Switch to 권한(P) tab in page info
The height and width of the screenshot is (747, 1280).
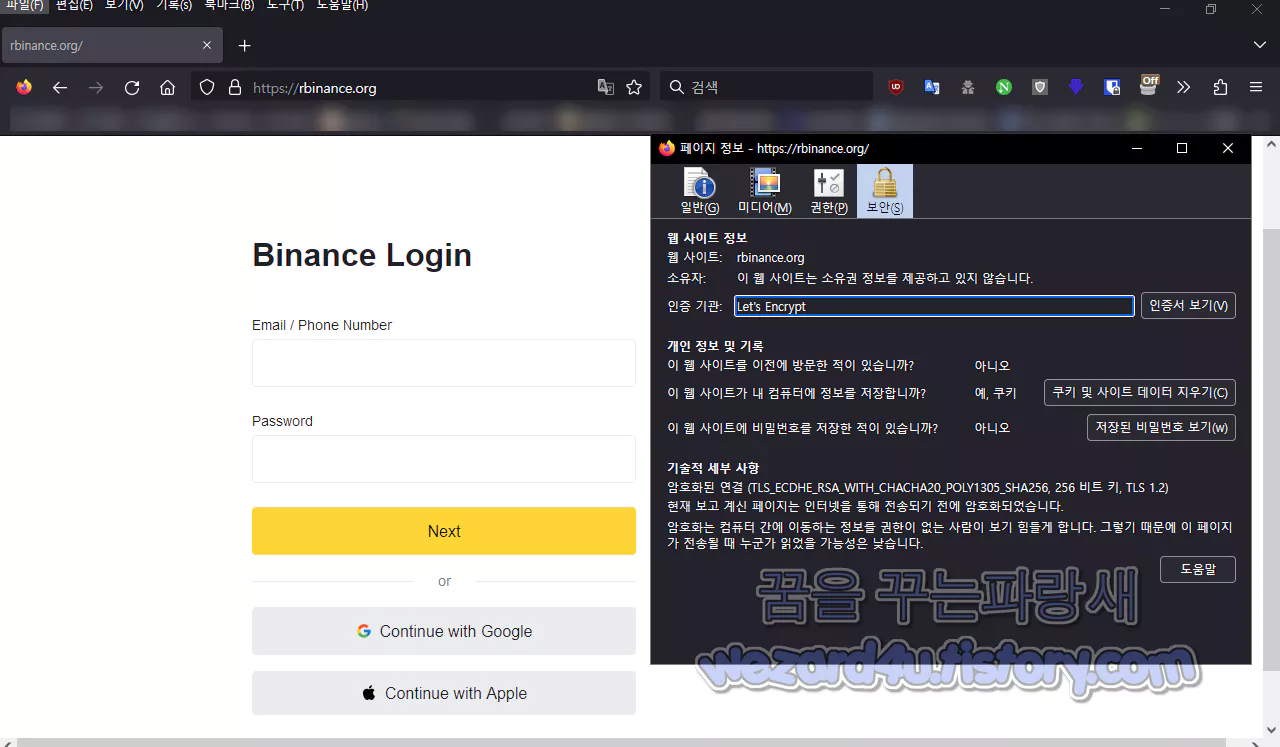tap(829, 191)
